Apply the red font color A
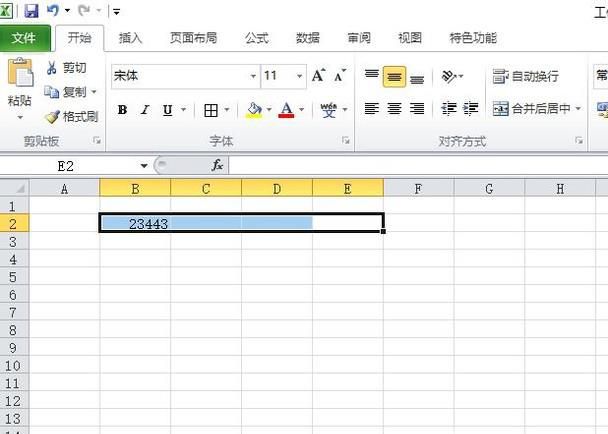This screenshot has height=434, width=608. coord(286,110)
